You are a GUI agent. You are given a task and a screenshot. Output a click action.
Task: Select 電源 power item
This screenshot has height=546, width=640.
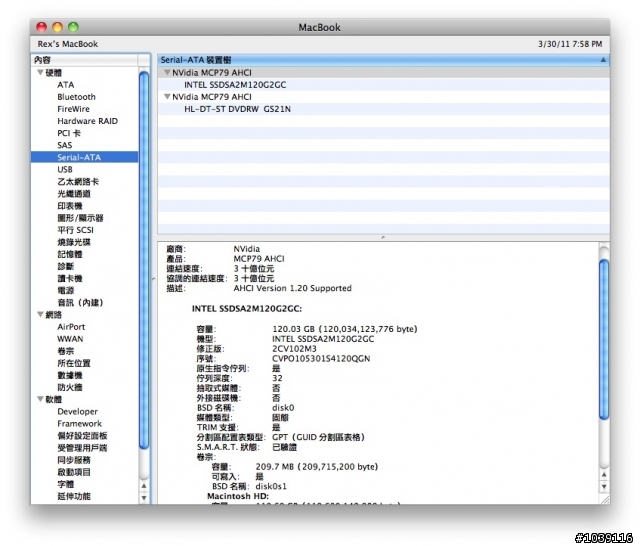coord(66,291)
